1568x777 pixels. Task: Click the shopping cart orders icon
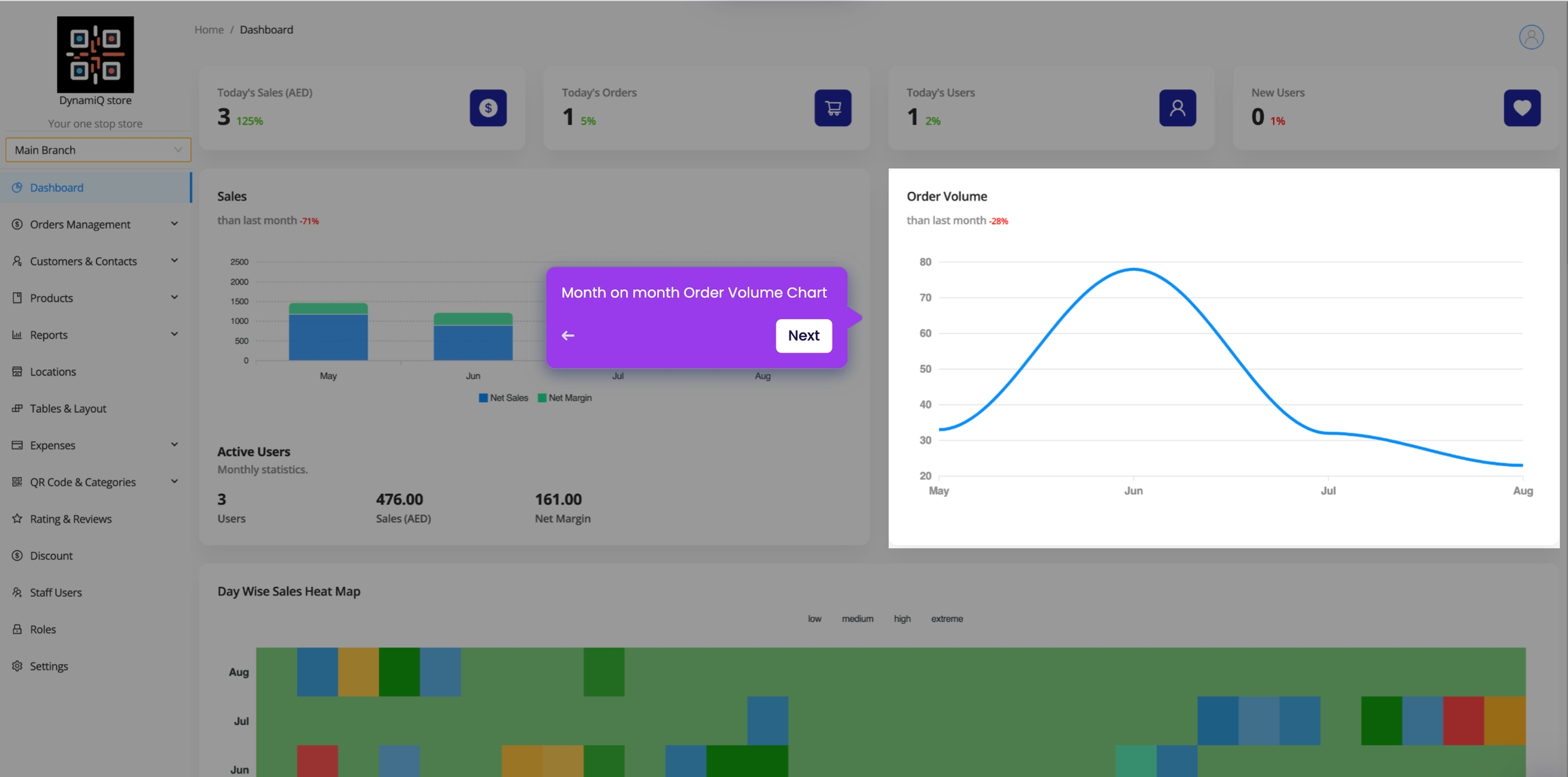coord(832,108)
